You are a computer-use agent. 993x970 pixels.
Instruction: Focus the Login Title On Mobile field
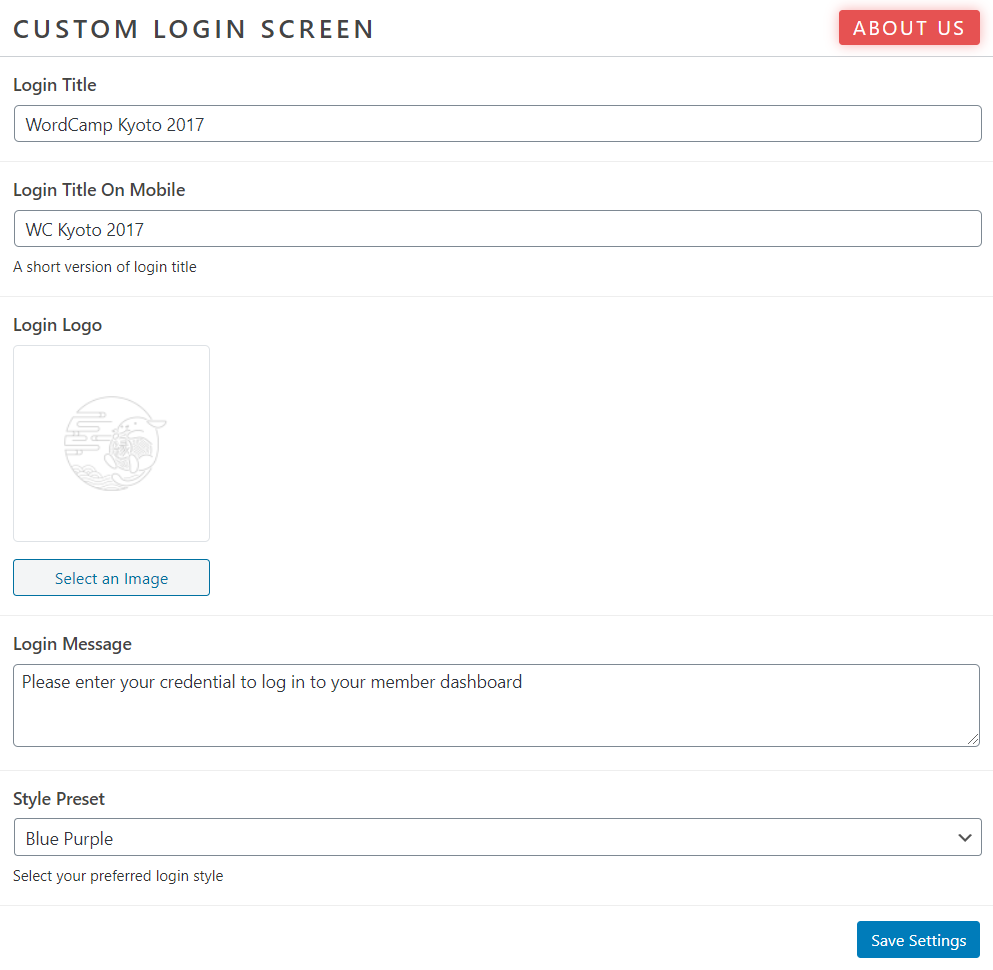click(497, 228)
